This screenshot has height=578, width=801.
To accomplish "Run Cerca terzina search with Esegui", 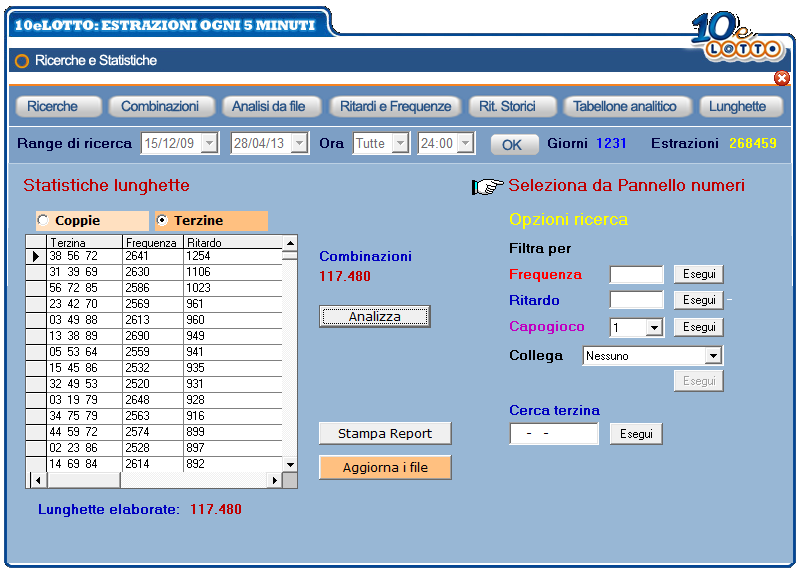I will [x=636, y=434].
